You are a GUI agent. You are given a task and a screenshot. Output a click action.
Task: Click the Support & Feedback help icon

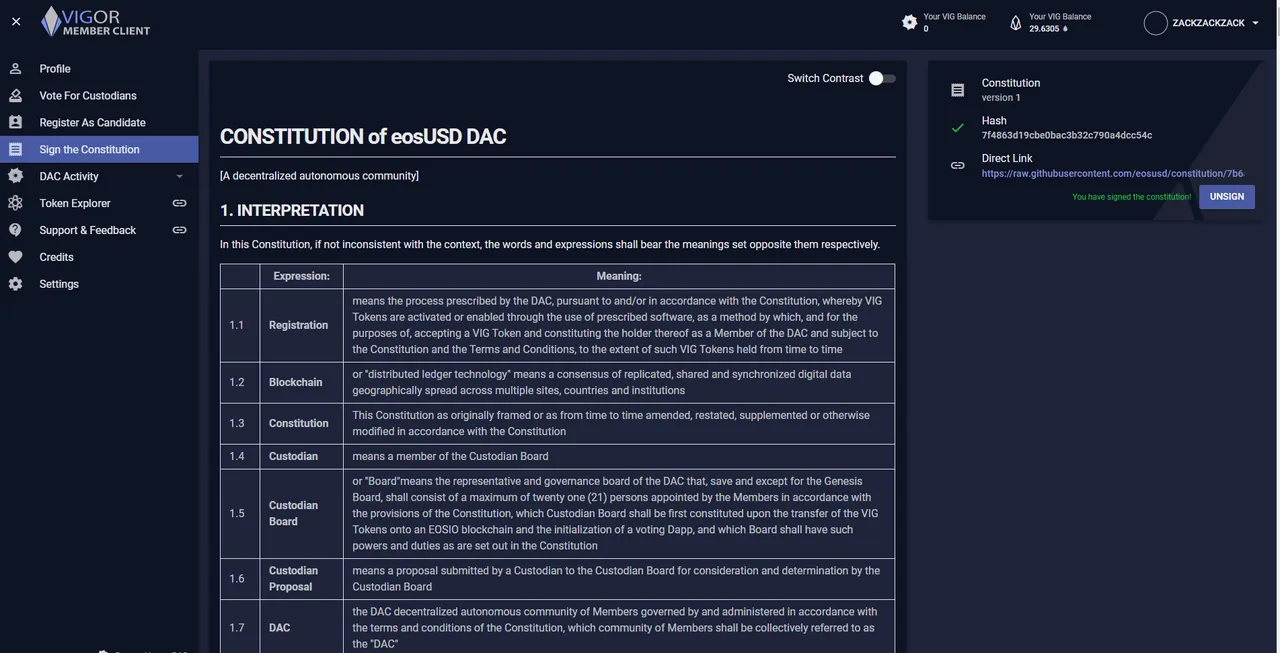click(x=15, y=230)
